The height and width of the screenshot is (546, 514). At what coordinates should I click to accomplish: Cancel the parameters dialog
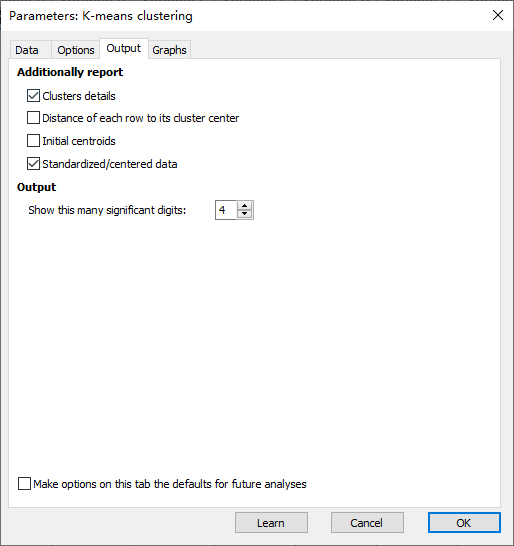[367, 523]
